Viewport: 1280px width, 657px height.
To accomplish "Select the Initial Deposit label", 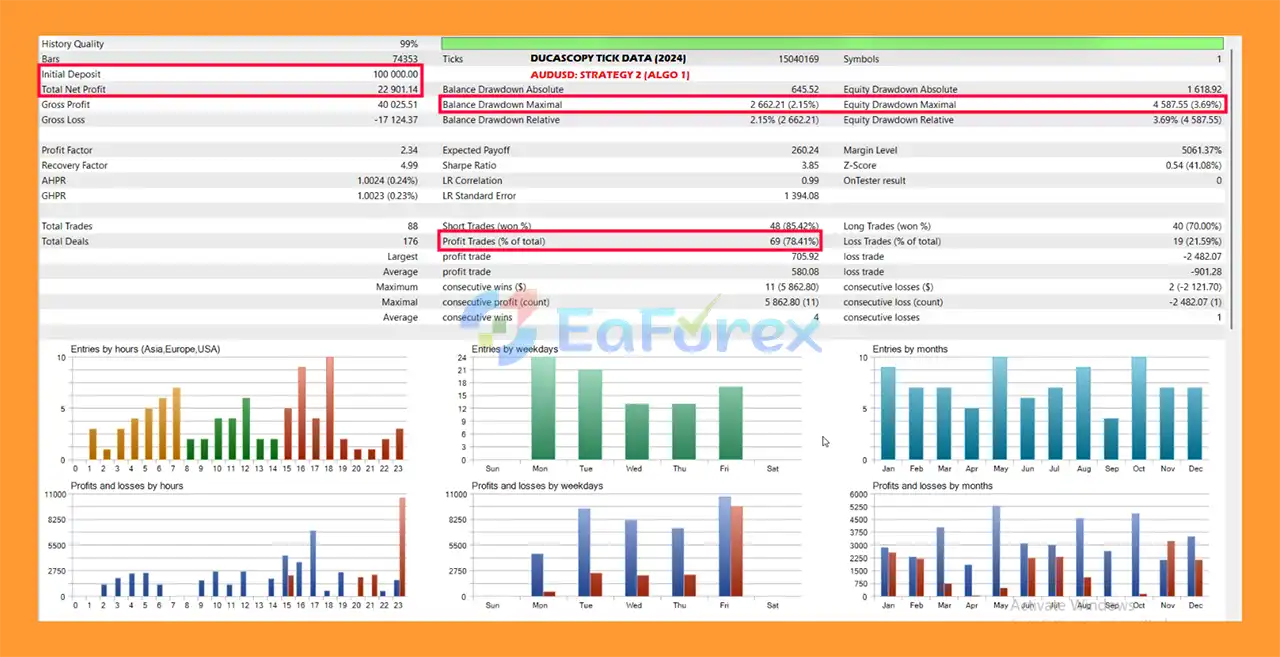I will (71, 74).
